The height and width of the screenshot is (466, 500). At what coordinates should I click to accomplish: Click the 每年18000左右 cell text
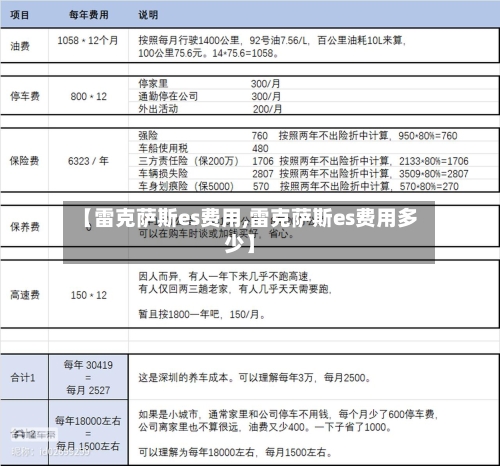point(88,421)
